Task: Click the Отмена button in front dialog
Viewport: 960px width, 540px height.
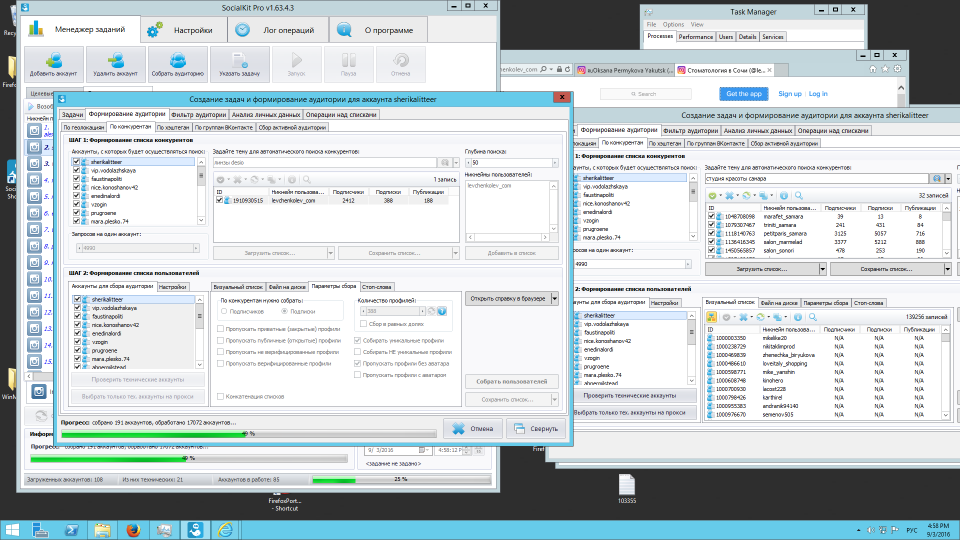Action: click(473, 429)
